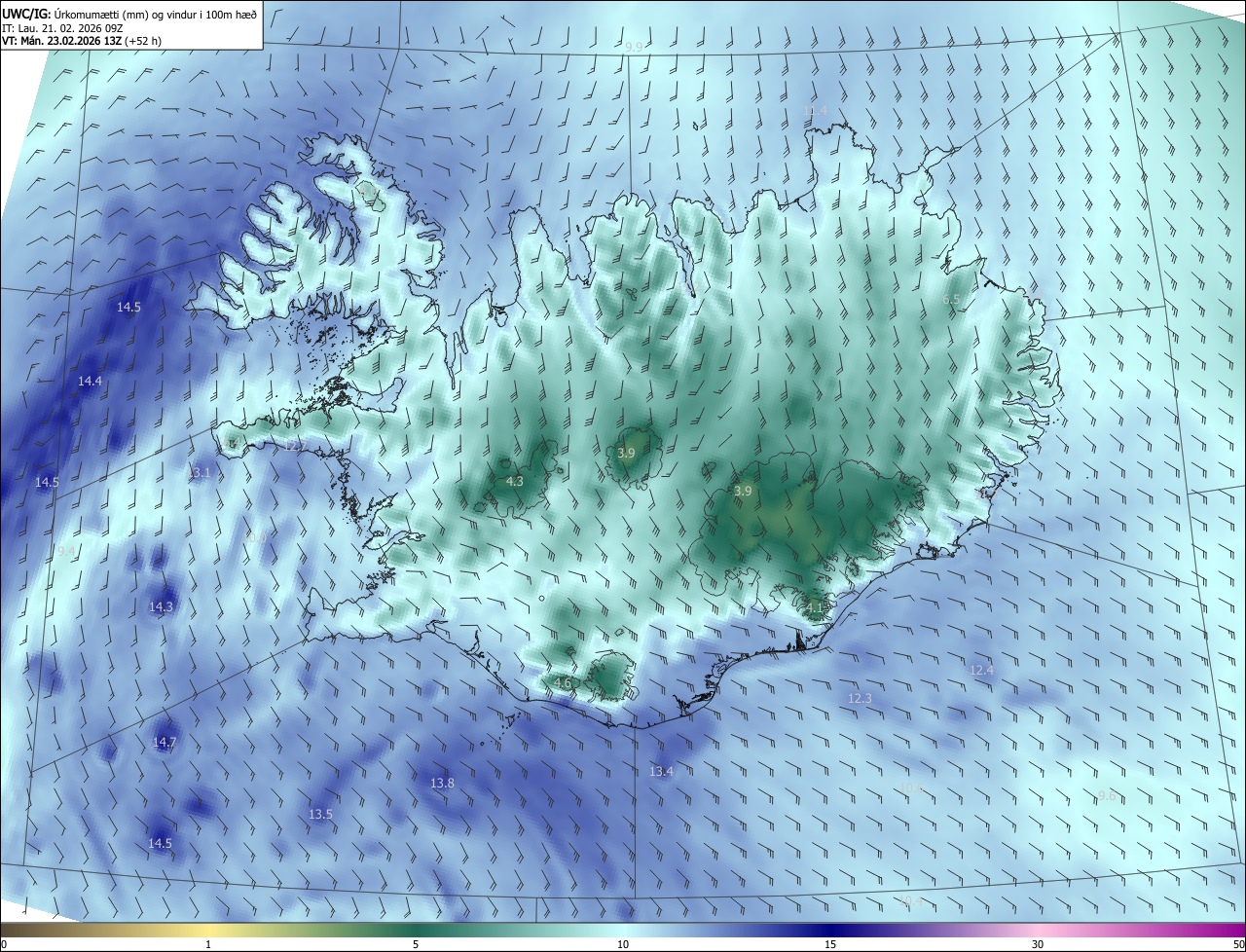
Task: Click the '13.4' value on the map
Action: (x=661, y=771)
